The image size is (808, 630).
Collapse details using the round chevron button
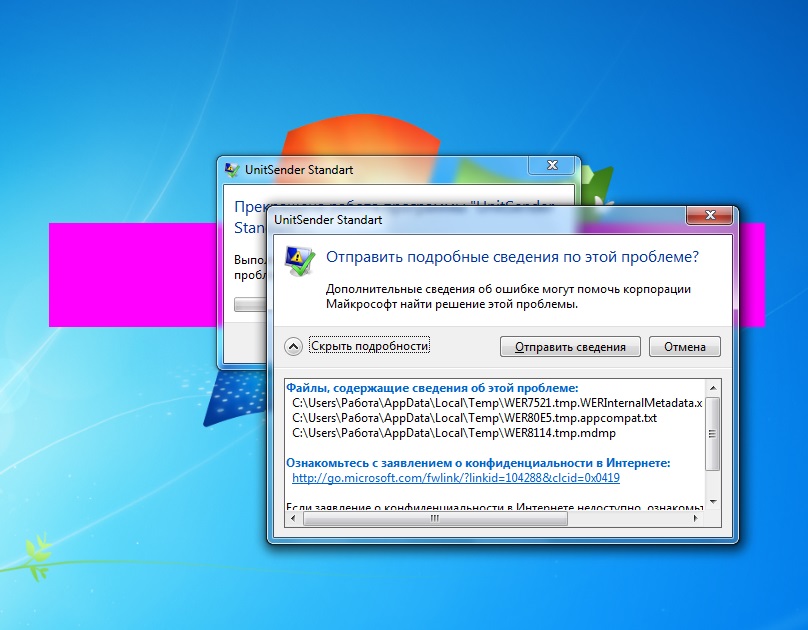tap(293, 346)
